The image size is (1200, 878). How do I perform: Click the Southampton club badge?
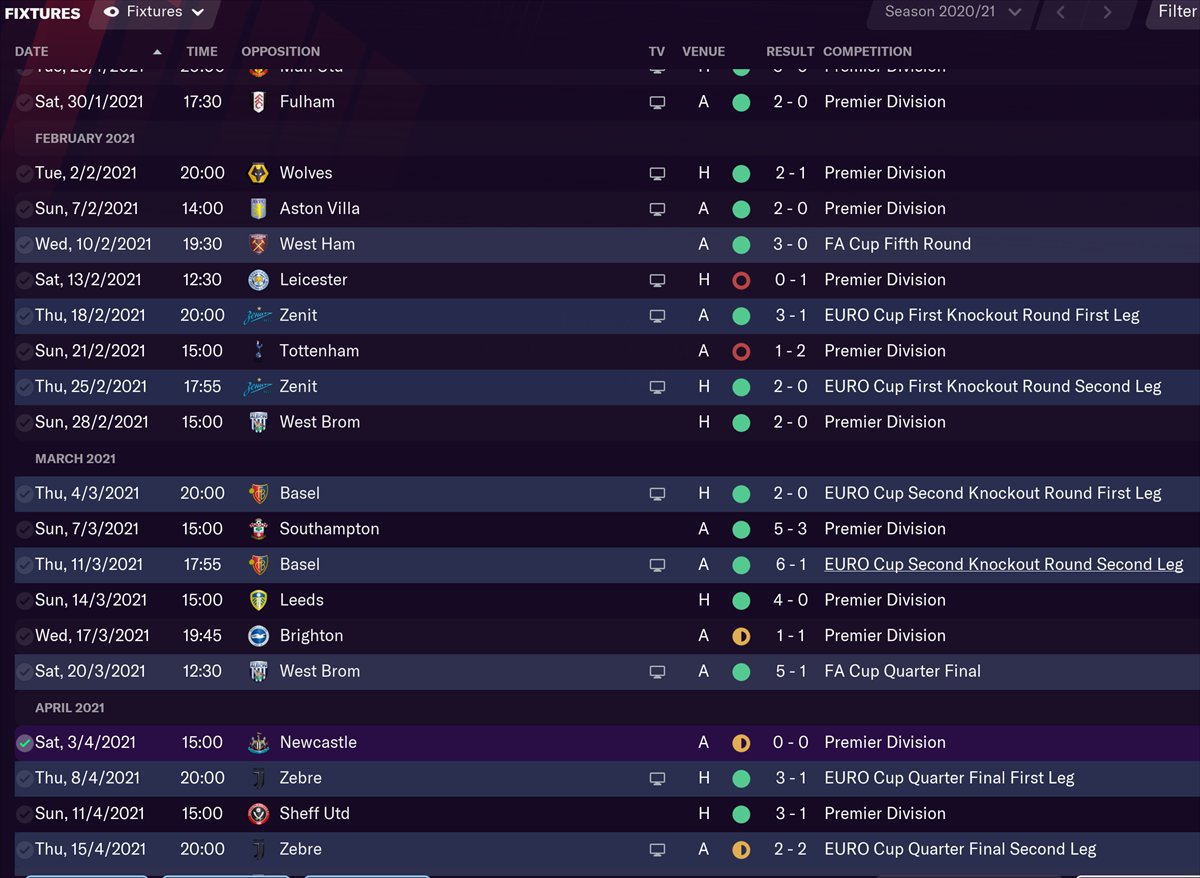[x=258, y=529]
